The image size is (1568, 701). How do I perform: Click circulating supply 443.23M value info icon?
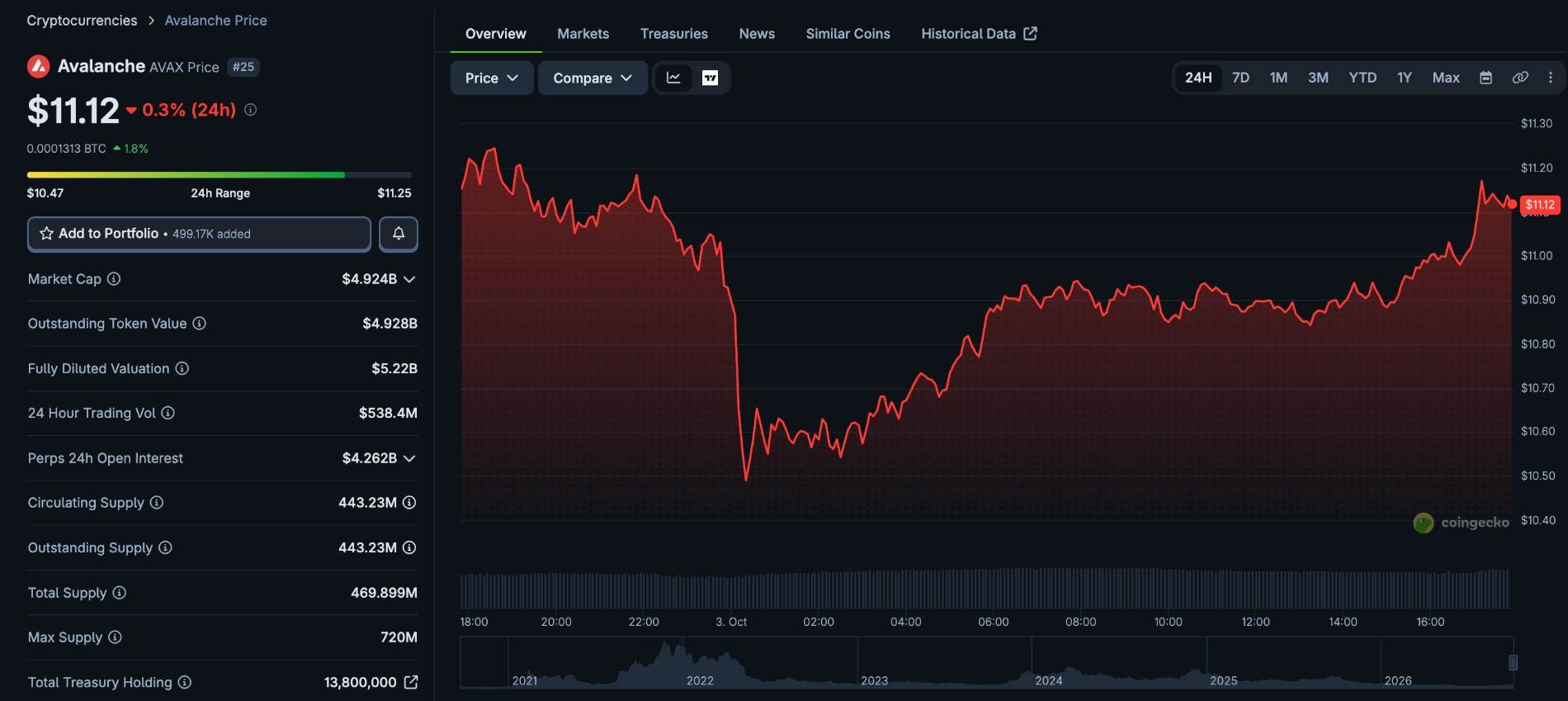(409, 502)
